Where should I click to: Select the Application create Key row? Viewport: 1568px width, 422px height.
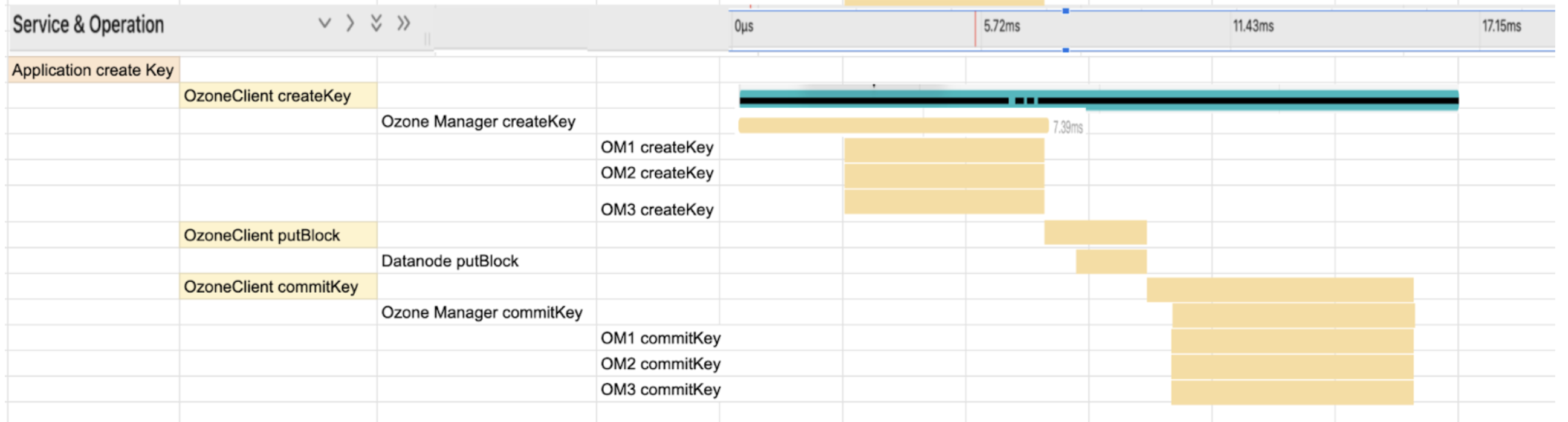[x=93, y=70]
